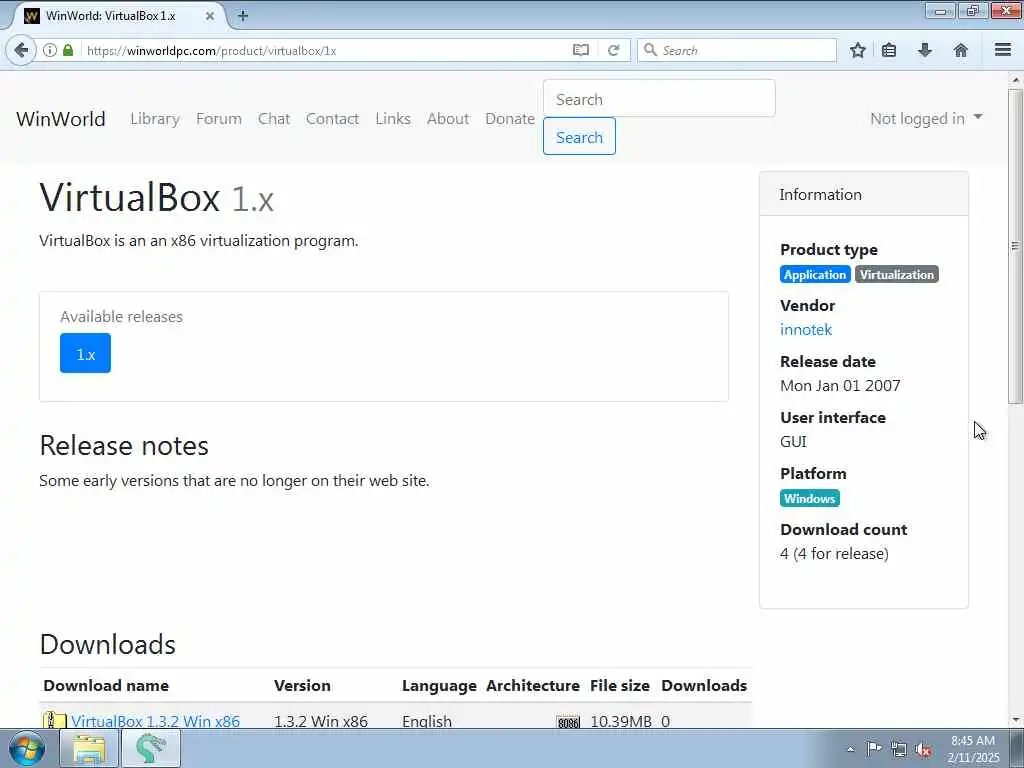This screenshot has width=1024, height=768.
Task: Reload the page with the refresh icon
Action: (613, 50)
